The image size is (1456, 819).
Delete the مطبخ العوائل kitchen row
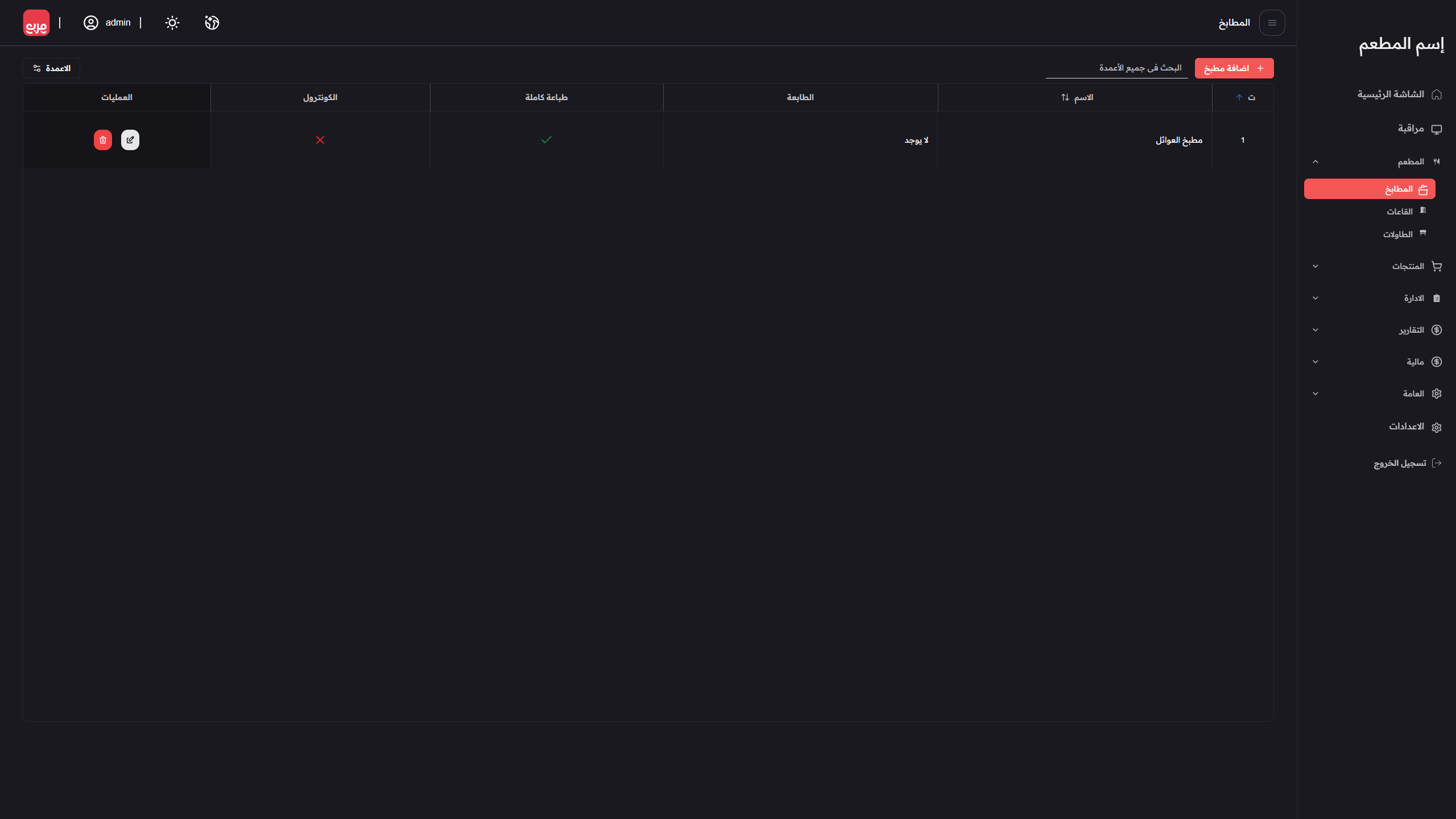click(103, 140)
